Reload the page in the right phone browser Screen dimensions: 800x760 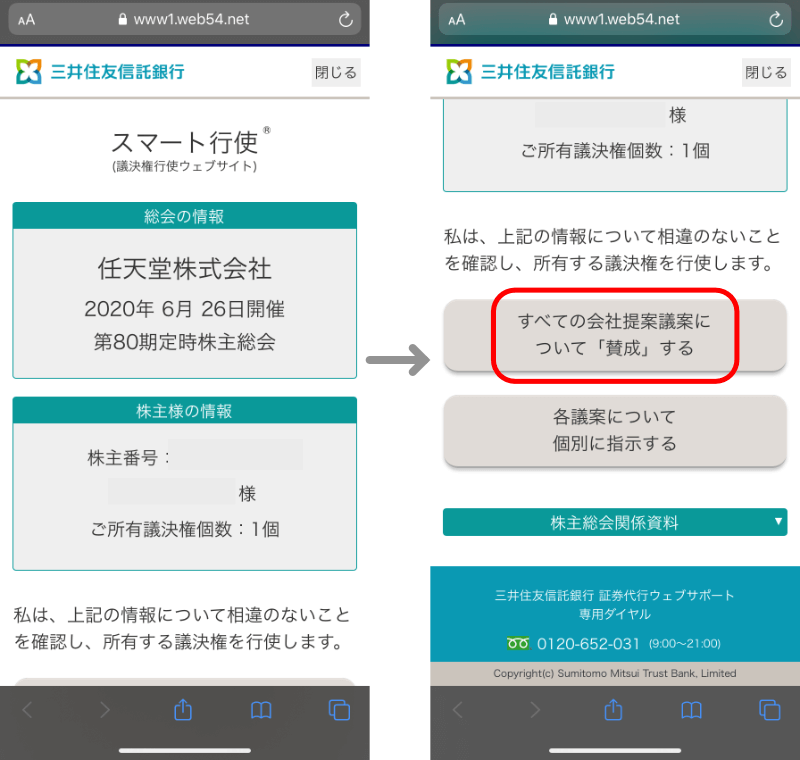click(776, 19)
